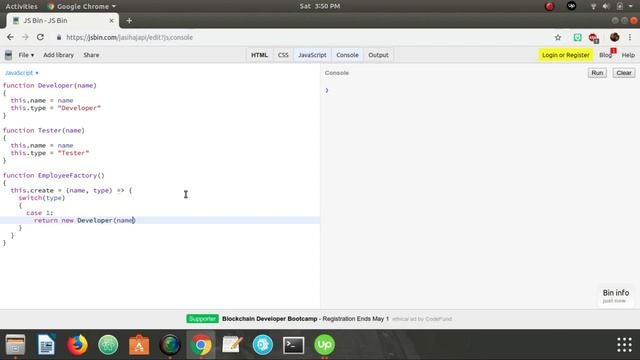Click the JS Bin logo icon

point(8,55)
